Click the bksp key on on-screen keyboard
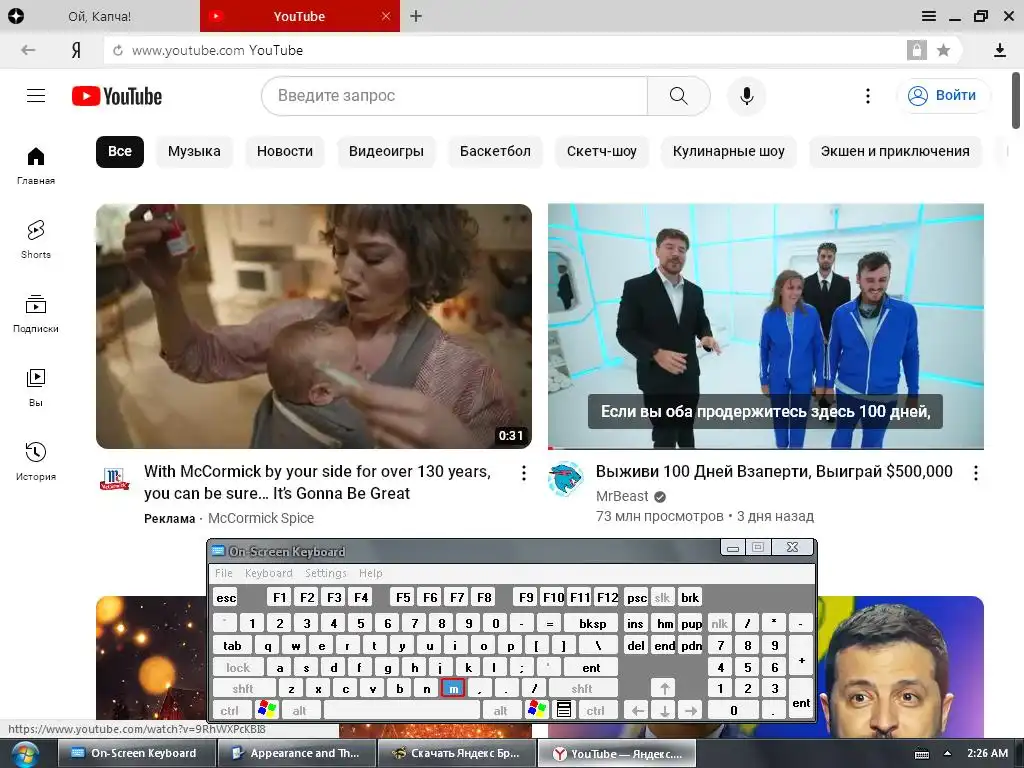The height and width of the screenshot is (768, 1024). click(x=592, y=624)
